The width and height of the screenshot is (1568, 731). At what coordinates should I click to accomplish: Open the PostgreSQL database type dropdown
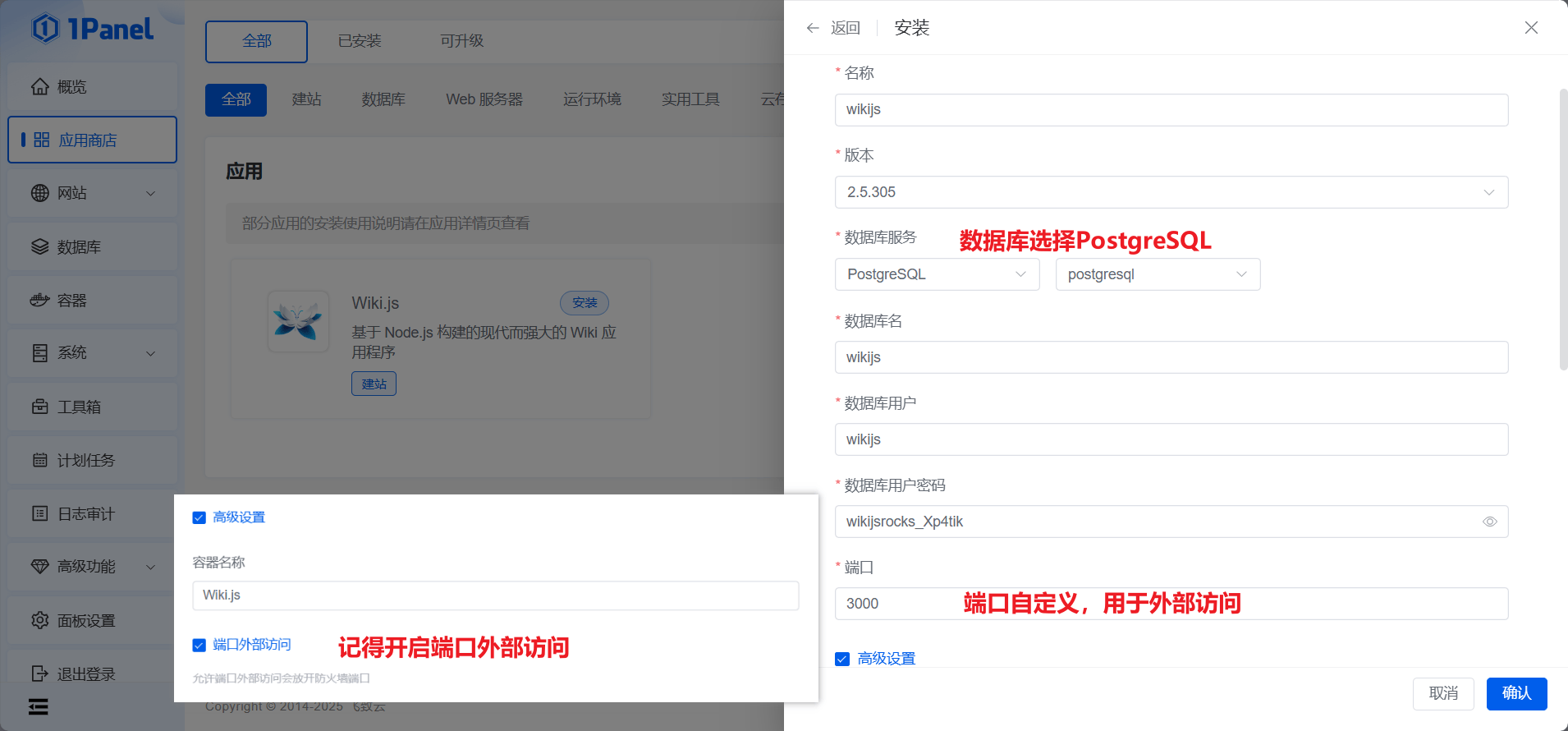[x=937, y=274]
